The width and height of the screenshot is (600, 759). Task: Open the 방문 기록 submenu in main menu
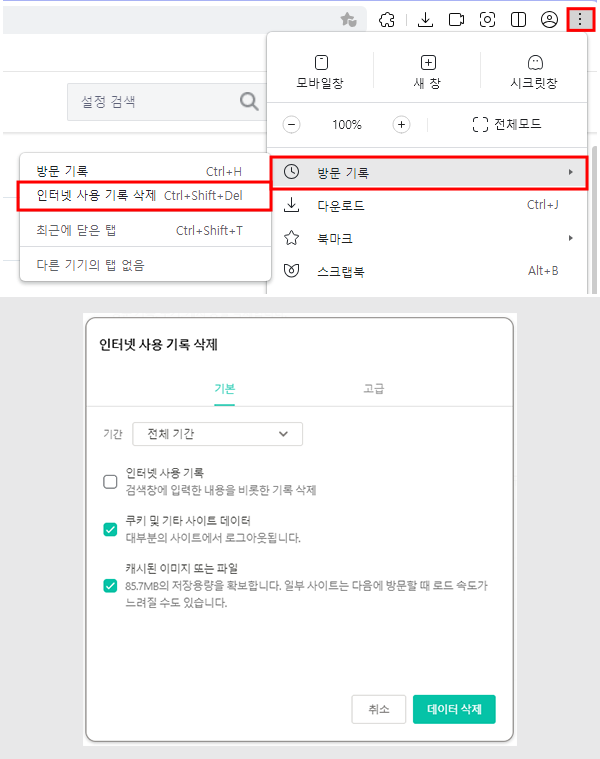click(x=429, y=172)
